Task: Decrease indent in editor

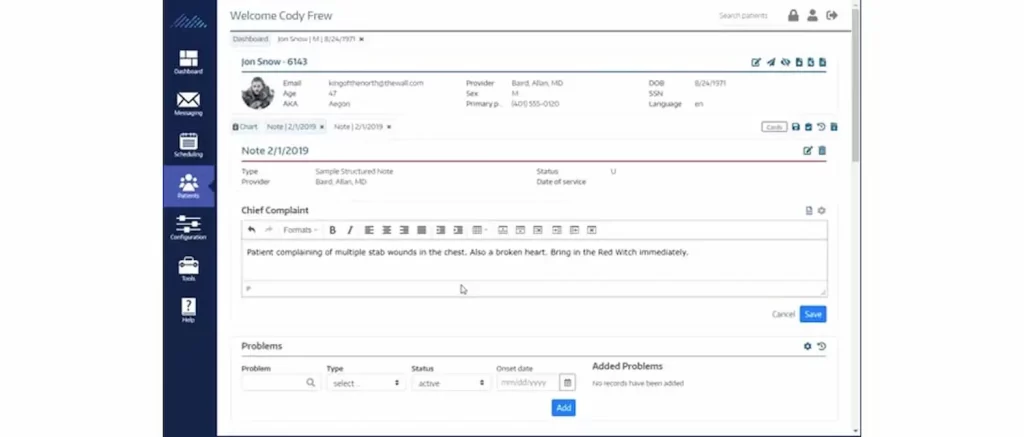Action: 441,230
